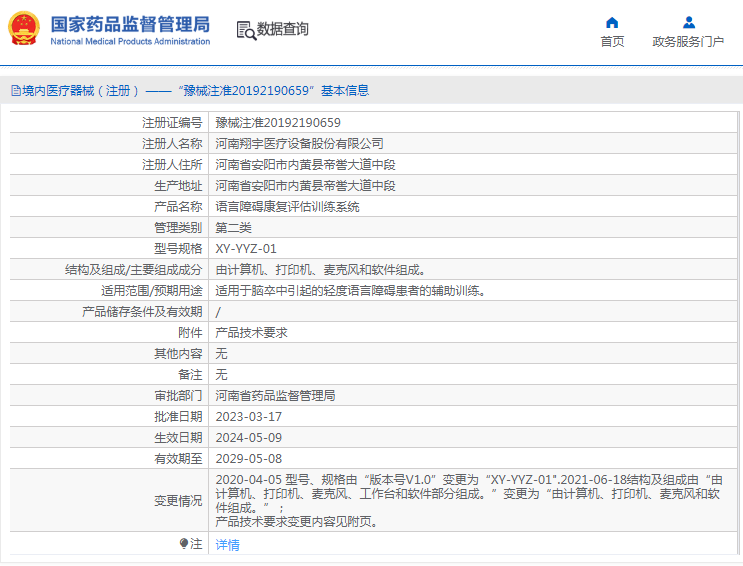Screen dimensions: 743x566
Task: Open the 数据查询 label
Action: 282,29
